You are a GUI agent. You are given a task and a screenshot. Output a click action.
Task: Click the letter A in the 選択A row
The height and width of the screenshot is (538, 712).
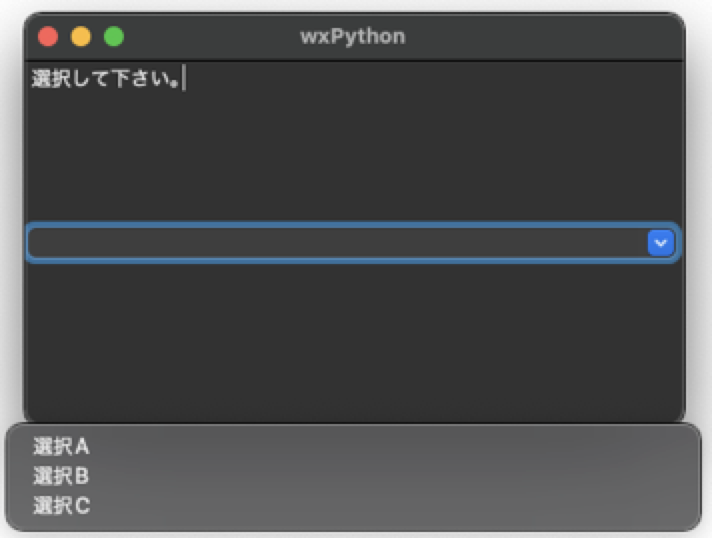[x=82, y=447]
